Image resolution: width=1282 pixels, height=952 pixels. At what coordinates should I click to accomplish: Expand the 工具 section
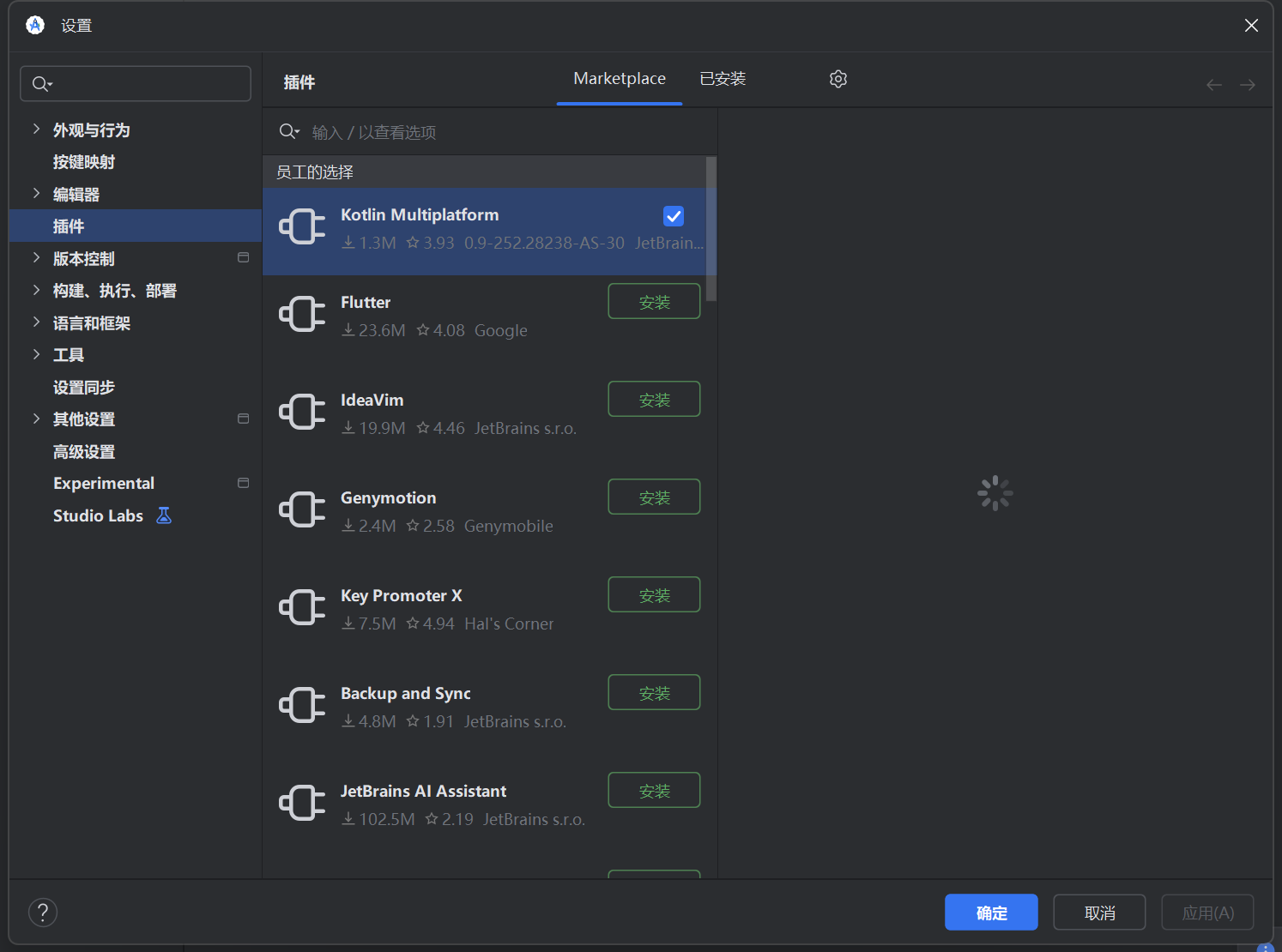coord(36,354)
